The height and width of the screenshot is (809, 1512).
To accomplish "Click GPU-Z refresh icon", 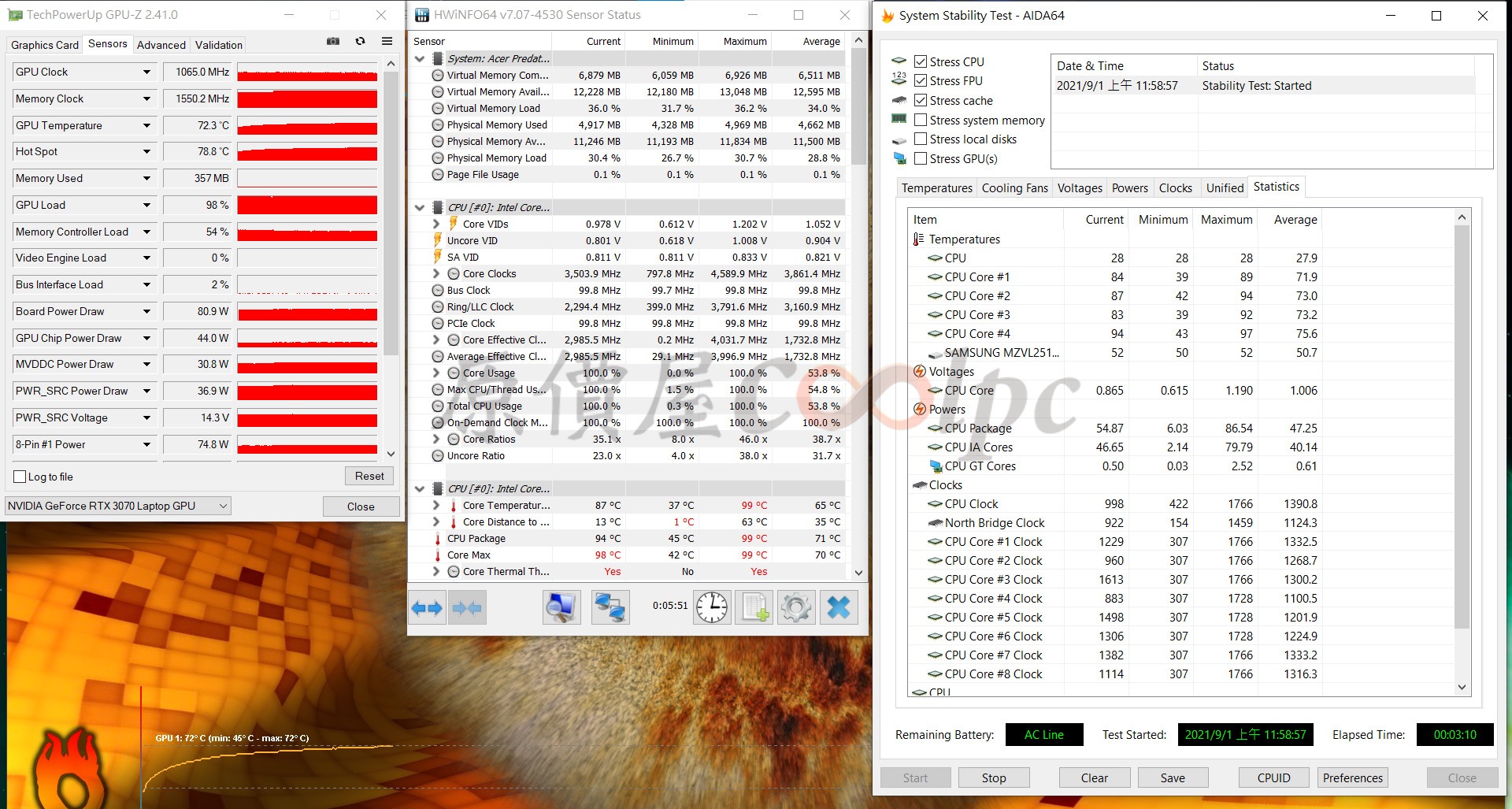I will [360, 41].
